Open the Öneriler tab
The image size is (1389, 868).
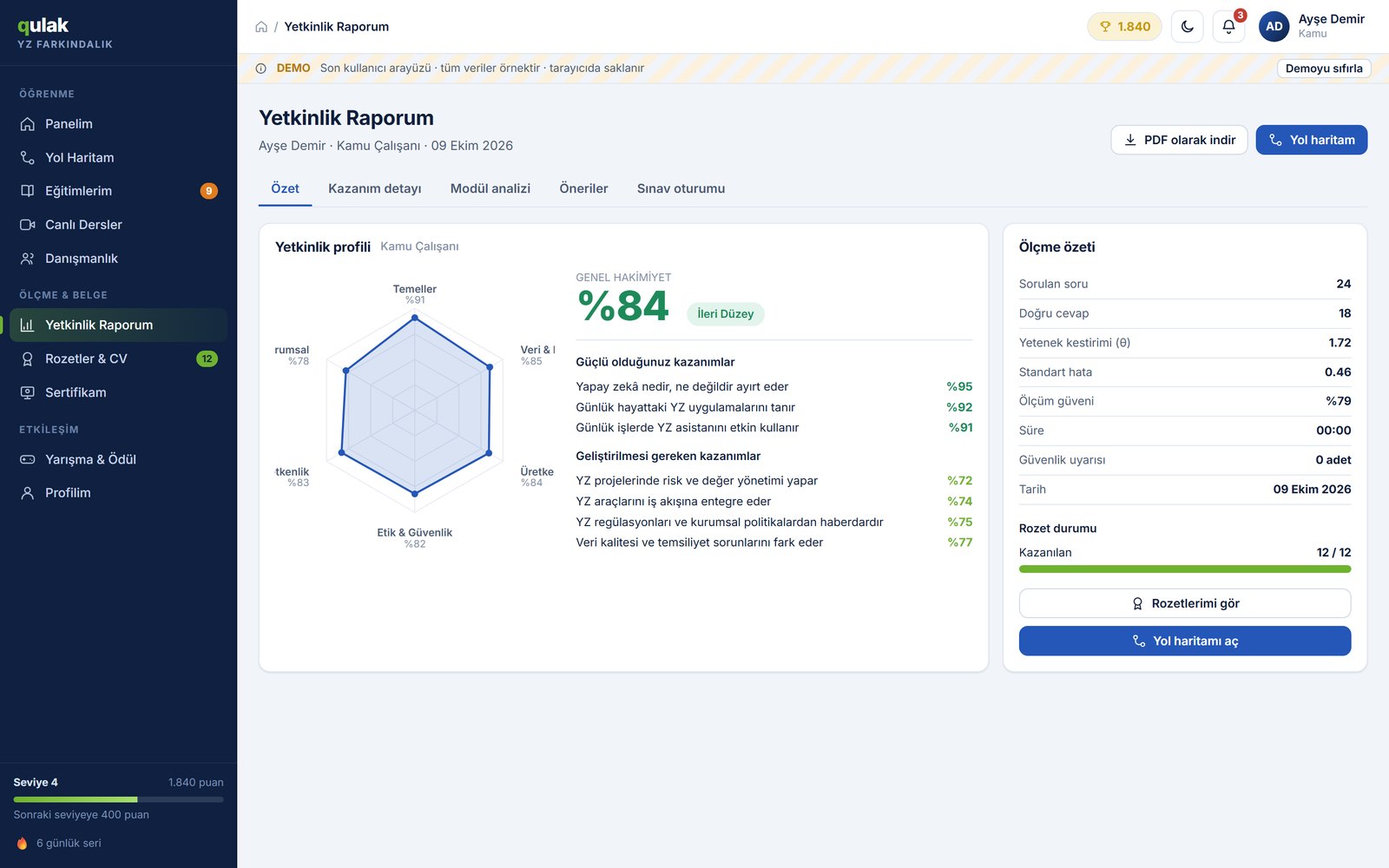click(583, 188)
